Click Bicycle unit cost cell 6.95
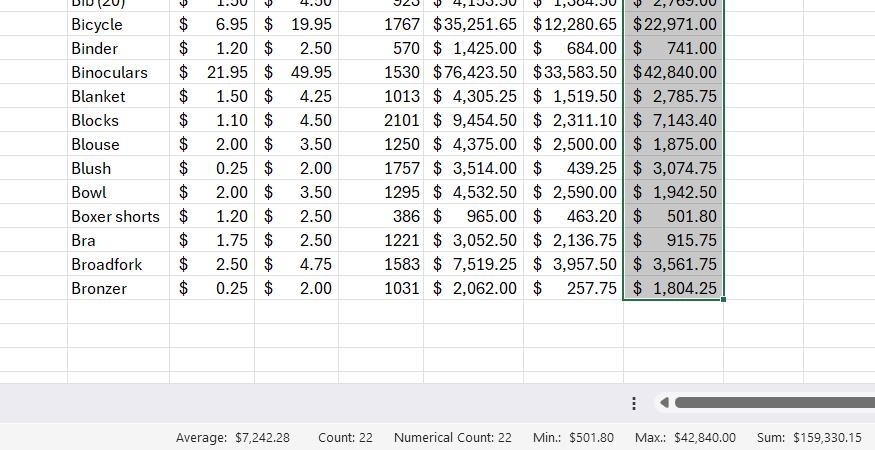The width and height of the screenshot is (875, 450). point(211,25)
